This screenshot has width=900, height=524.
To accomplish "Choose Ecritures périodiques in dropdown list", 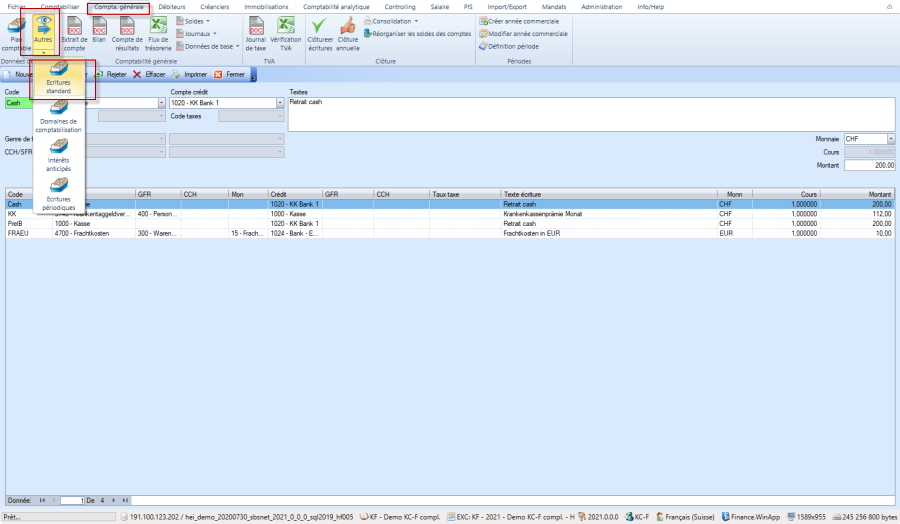I will click(58, 194).
